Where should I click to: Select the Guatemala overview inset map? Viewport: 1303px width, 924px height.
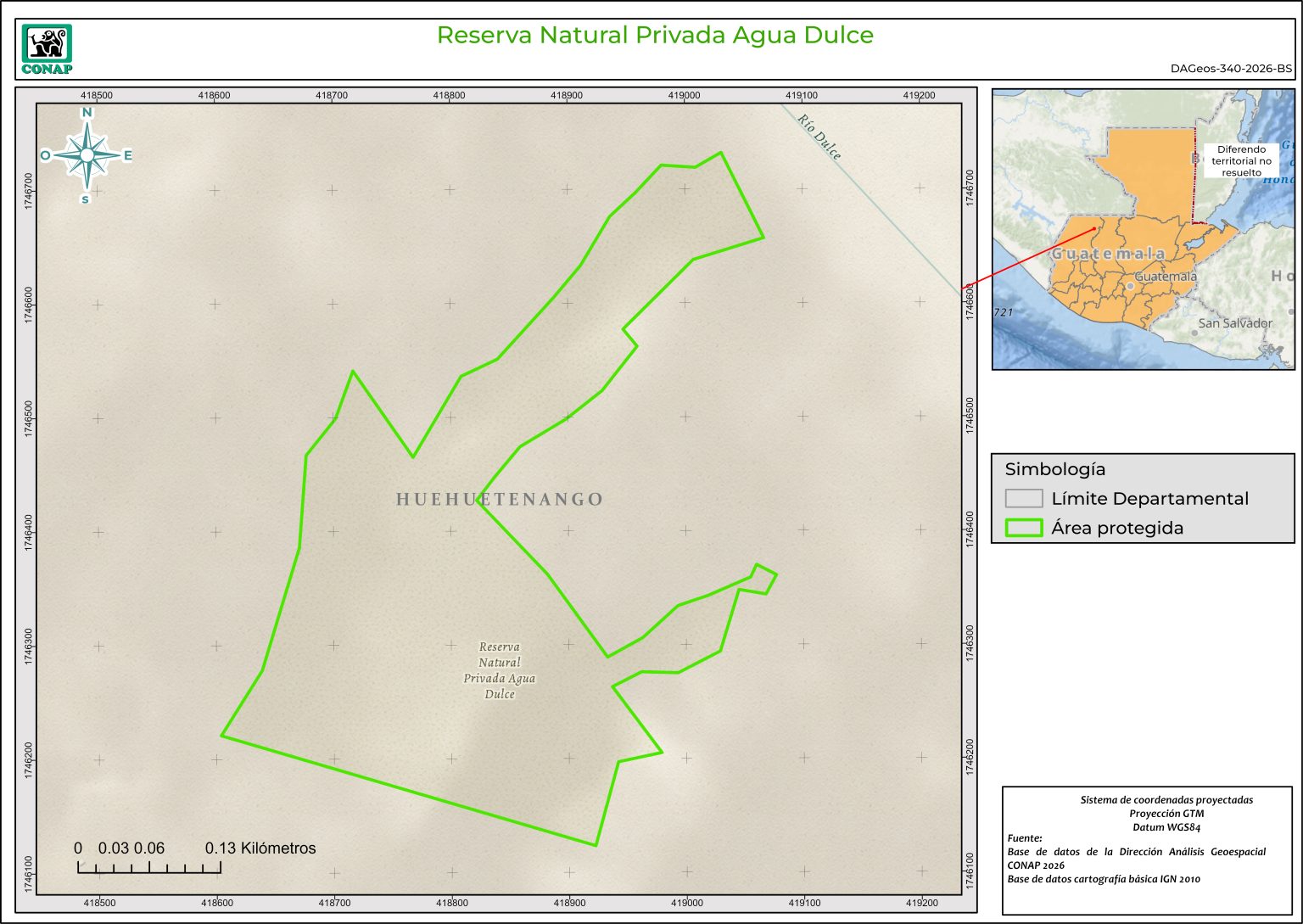click(1143, 229)
